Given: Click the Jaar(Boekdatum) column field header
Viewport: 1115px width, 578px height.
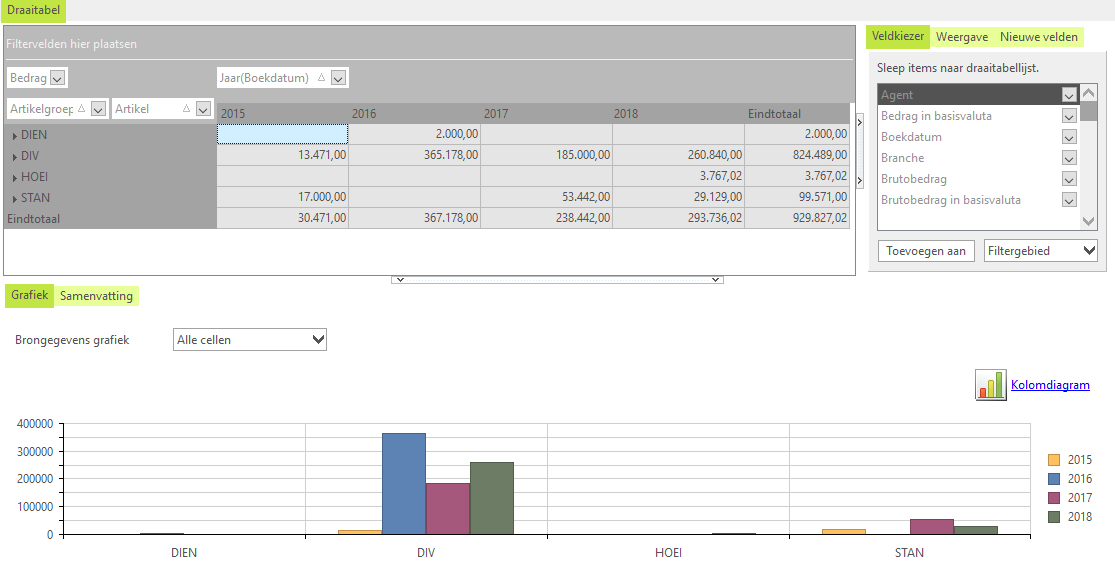Looking at the screenshot, I should (283, 77).
